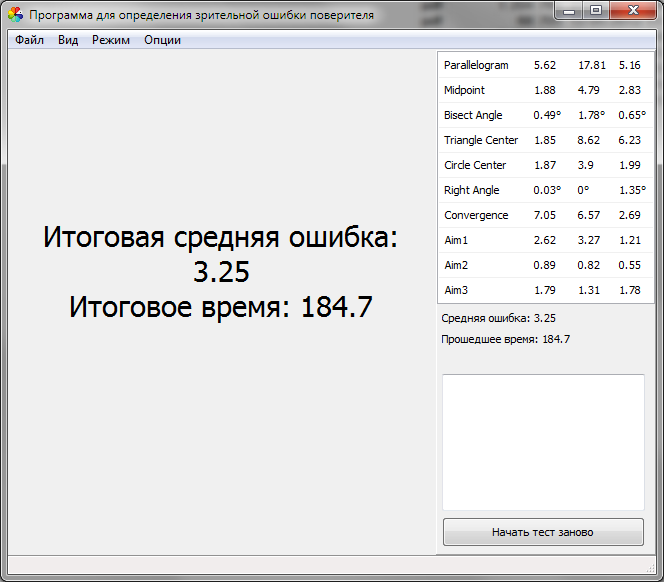
Task: Open the Вид menu
Action: 68,40
